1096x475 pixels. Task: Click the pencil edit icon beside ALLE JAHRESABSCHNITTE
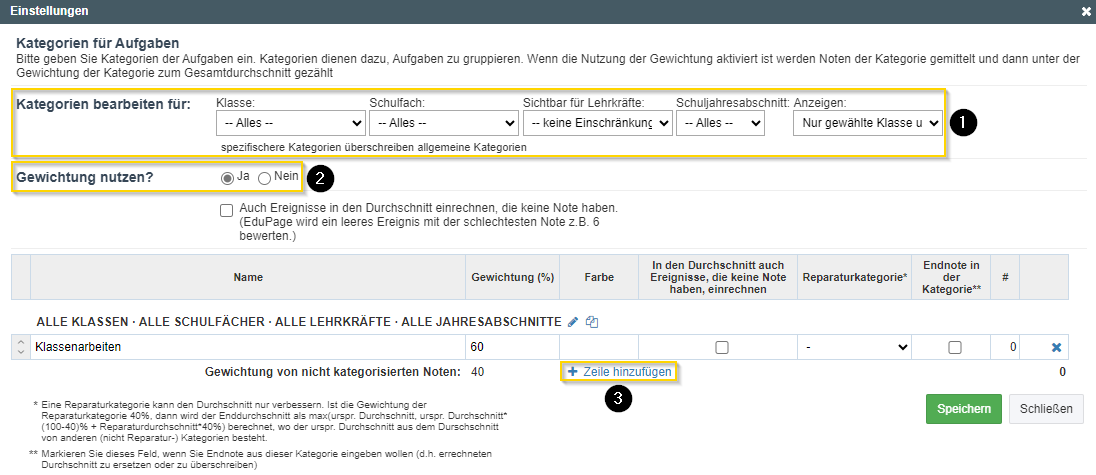pyautogui.click(x=573, y=322)
